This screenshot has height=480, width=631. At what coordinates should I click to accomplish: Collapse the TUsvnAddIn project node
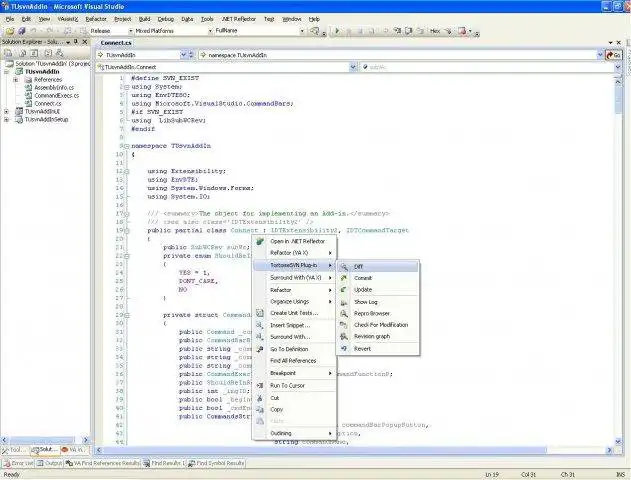(6, 72)
